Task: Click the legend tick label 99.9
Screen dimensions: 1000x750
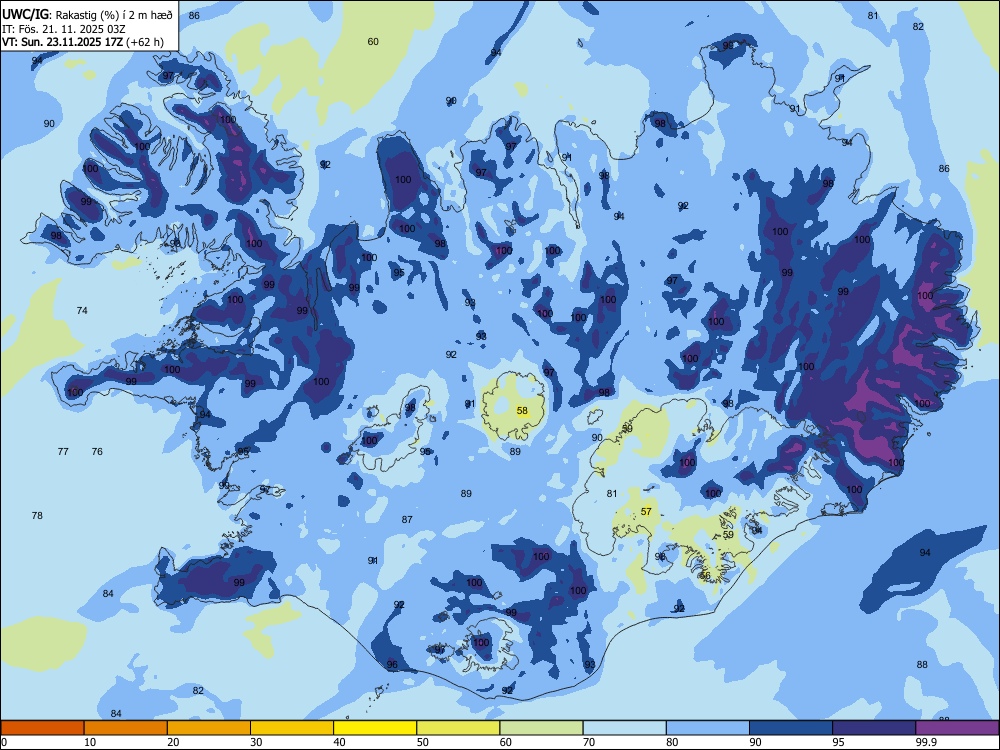Action: (x=926, y=742)
